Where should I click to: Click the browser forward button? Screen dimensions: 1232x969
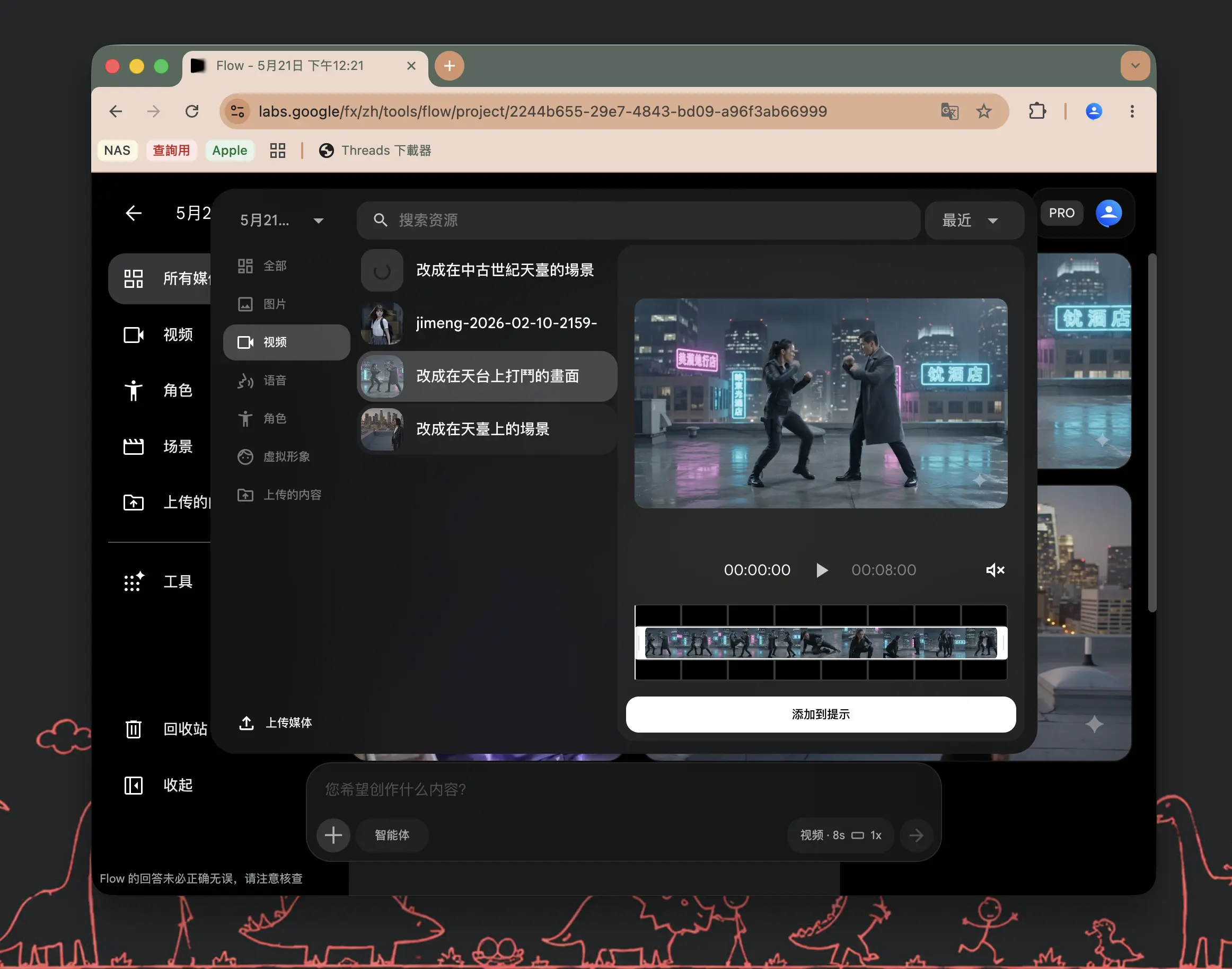point(154,111)
